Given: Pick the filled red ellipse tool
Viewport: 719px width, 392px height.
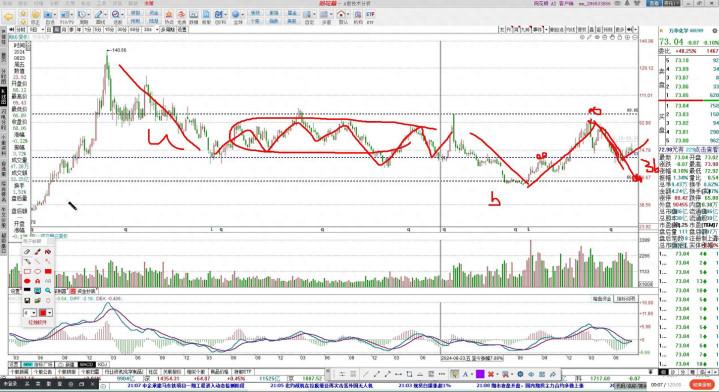Looking at the screenshot, I should 27,281.
